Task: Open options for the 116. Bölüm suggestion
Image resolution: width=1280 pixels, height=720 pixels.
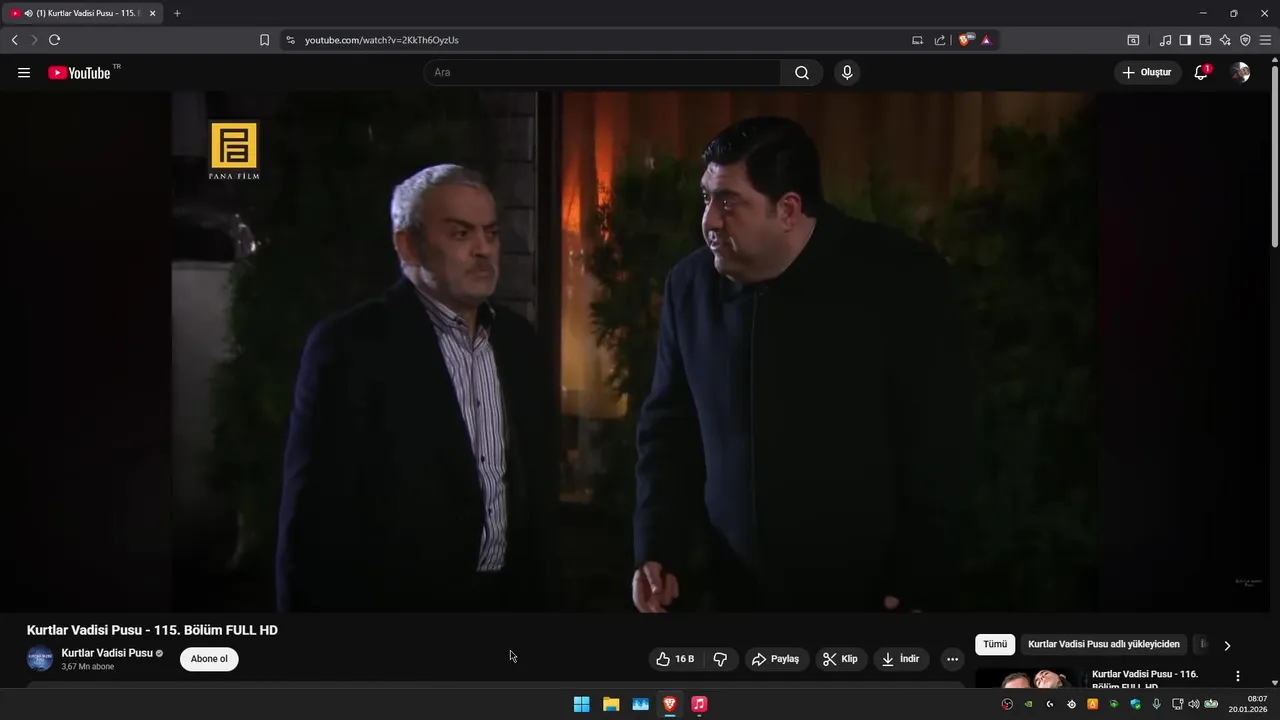Action: tap(1238, 677)
